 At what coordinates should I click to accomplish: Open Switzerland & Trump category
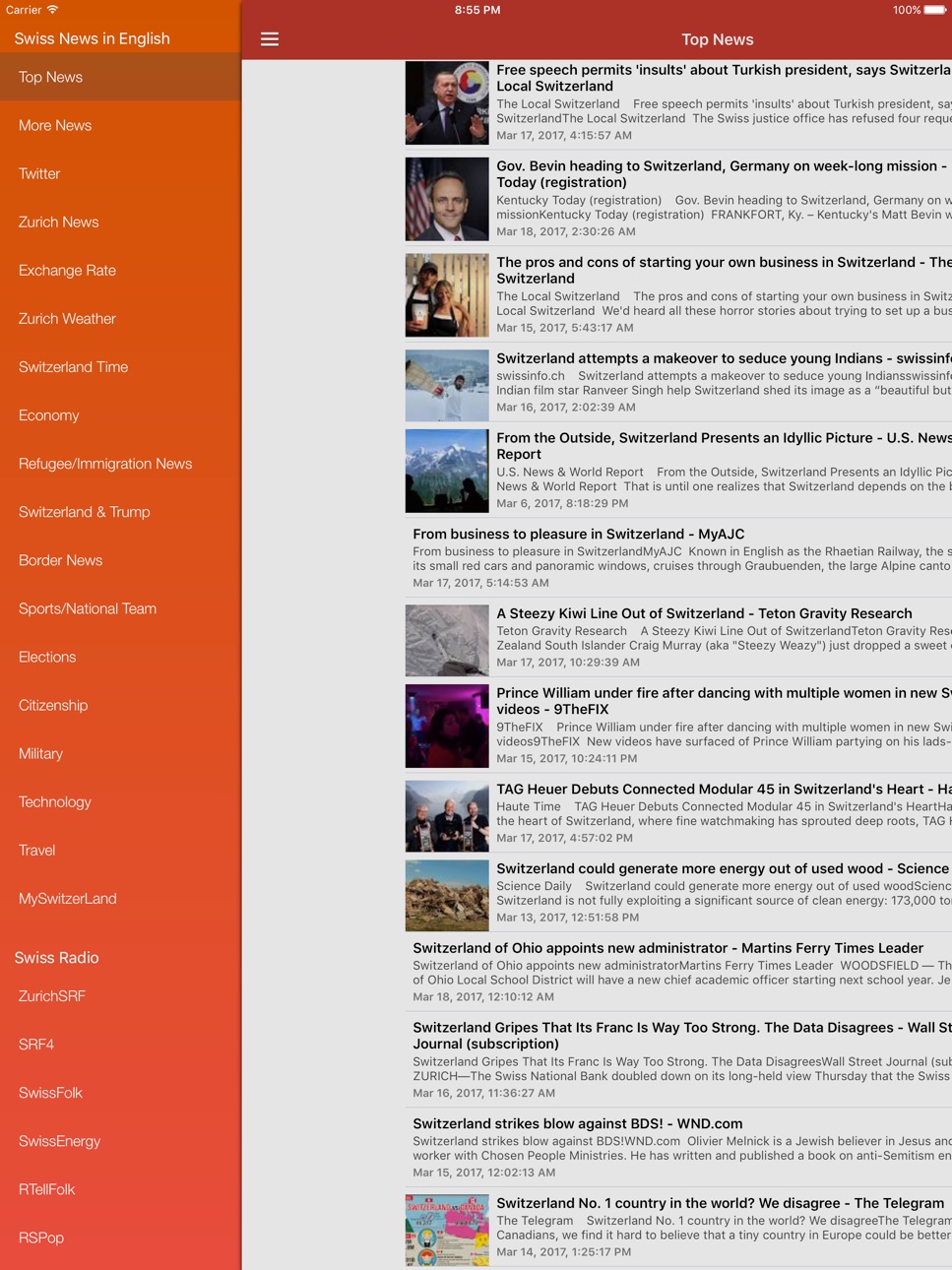(120, 511)
